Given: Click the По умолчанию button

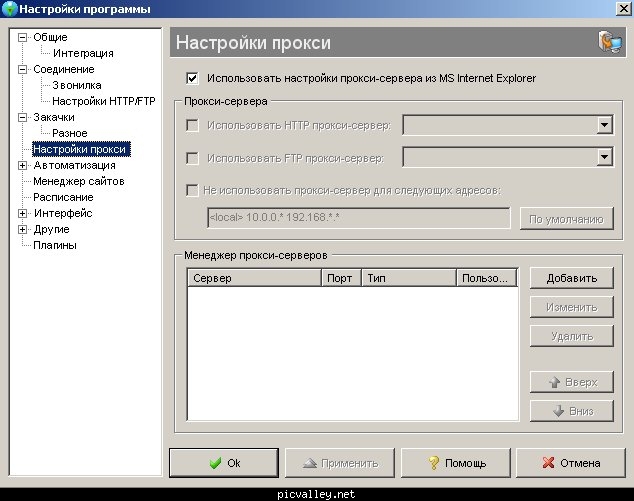Looking at the screenshot, I should (566, 219).
